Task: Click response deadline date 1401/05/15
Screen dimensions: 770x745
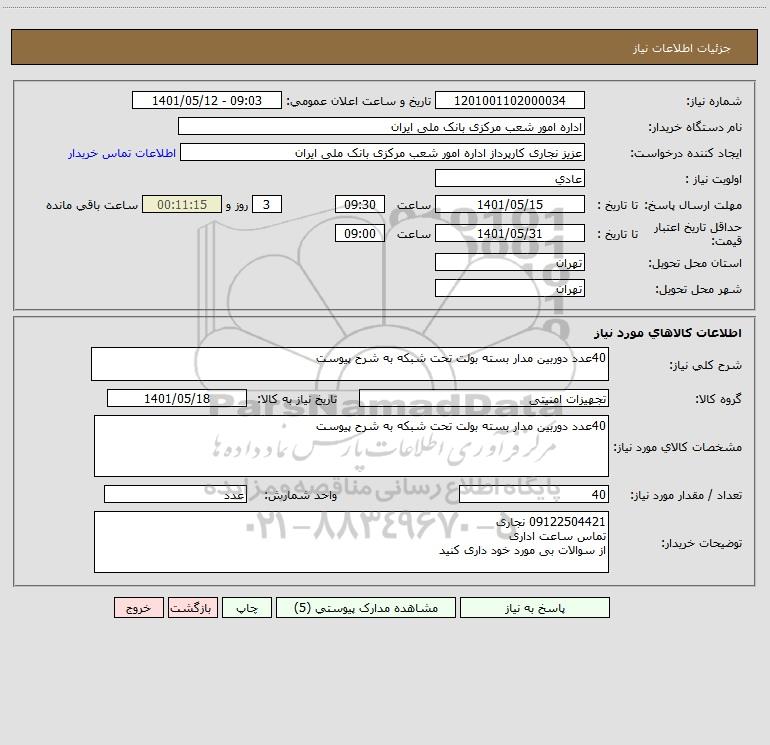Action: coord(510,204)
